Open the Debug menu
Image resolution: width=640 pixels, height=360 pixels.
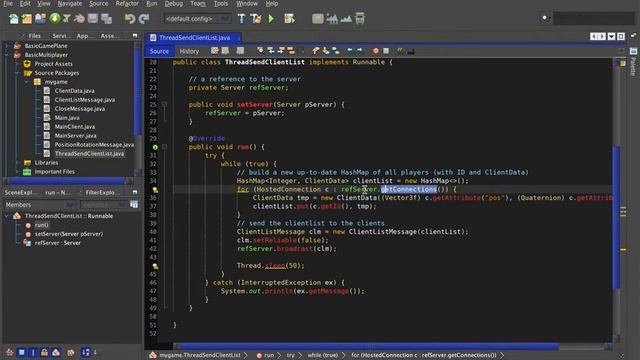173,4
